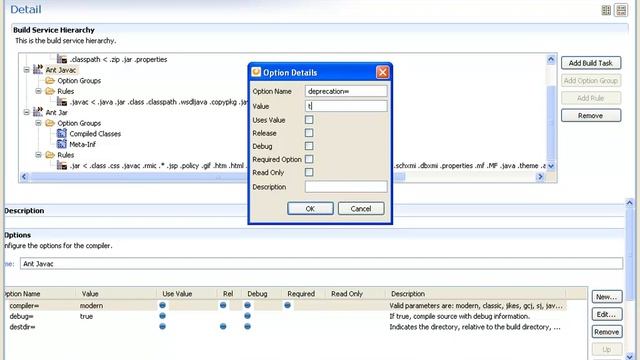Toggle Rel dot for destdir= row
640x360 pixels.
(223, 327)
